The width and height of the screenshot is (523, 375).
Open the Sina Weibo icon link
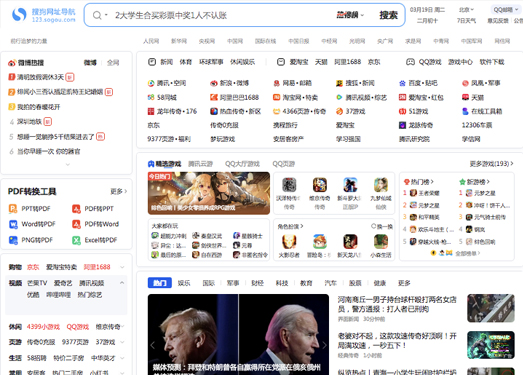(x=214, y=83)
